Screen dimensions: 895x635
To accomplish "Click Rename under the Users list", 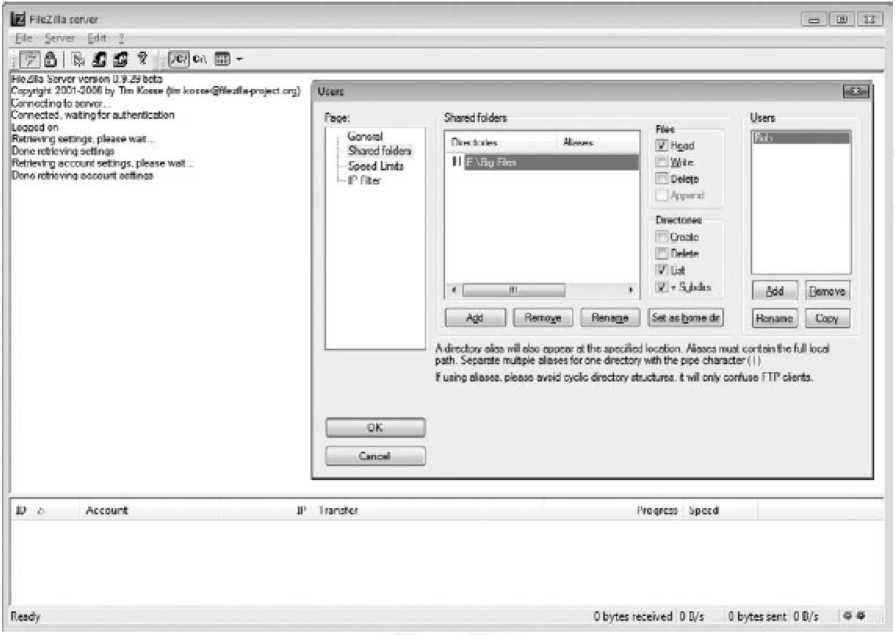I will pyautogui.click(x=775, y=318).
